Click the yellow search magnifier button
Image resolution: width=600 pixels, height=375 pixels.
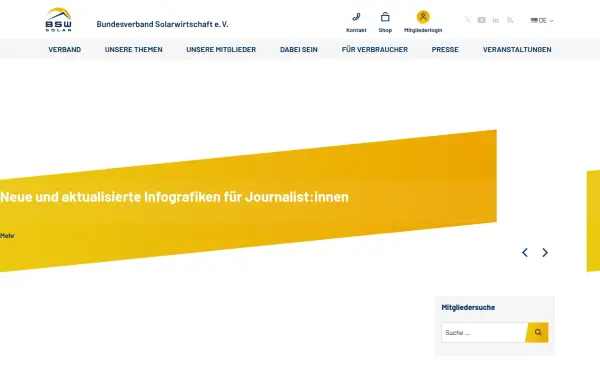537,333
